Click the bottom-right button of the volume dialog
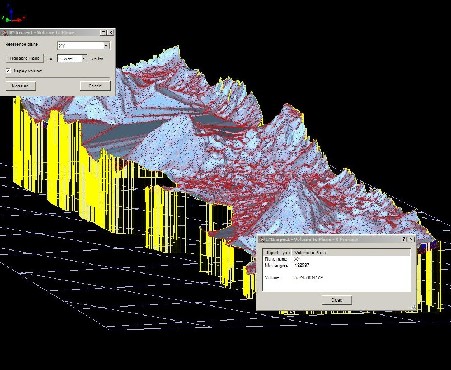Viewport: 451px width, 370px height. (x=95, y=86)
